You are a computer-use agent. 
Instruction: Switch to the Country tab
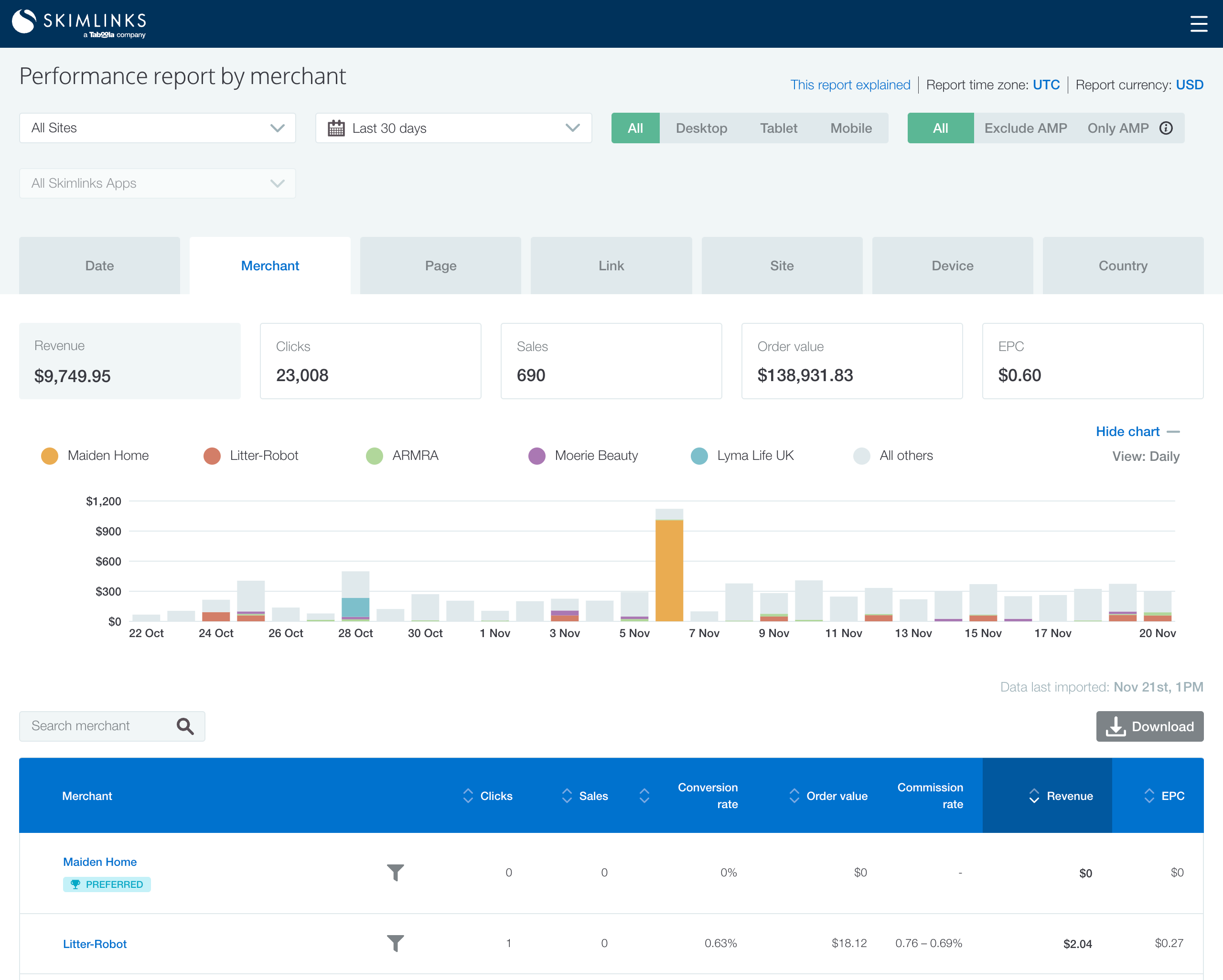[1123, 266]
